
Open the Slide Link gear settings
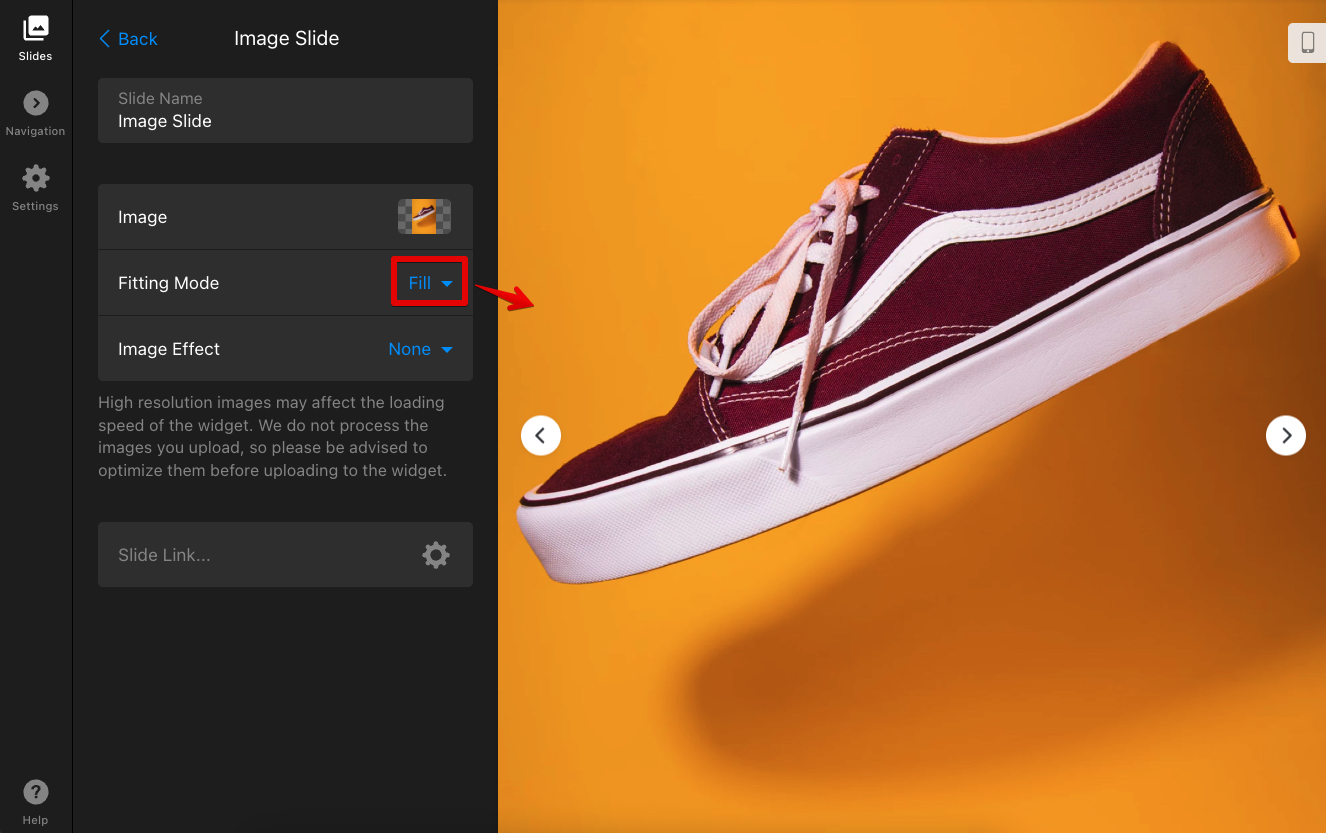click(x=436, y=555)
